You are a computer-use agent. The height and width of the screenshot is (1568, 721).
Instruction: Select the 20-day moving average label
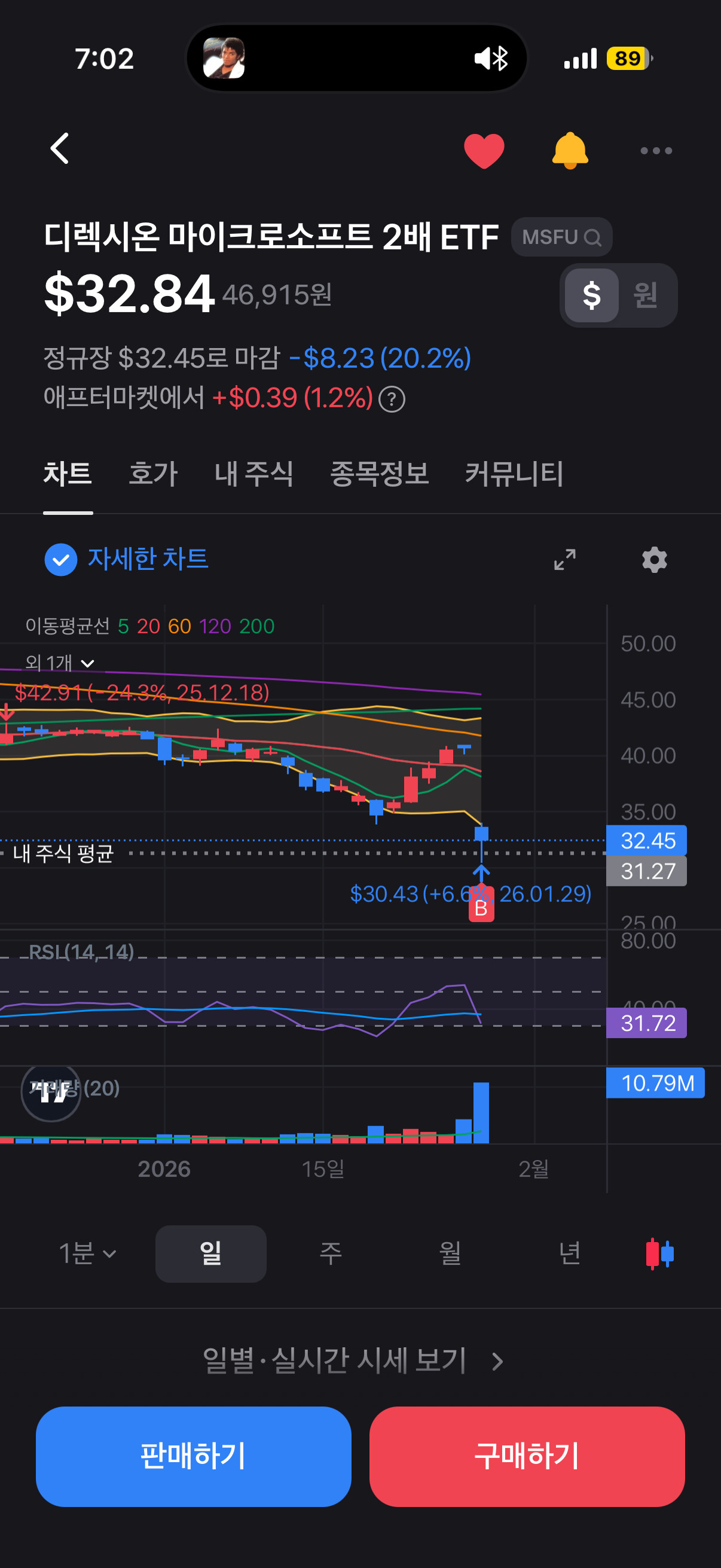[x=148, y=626]
